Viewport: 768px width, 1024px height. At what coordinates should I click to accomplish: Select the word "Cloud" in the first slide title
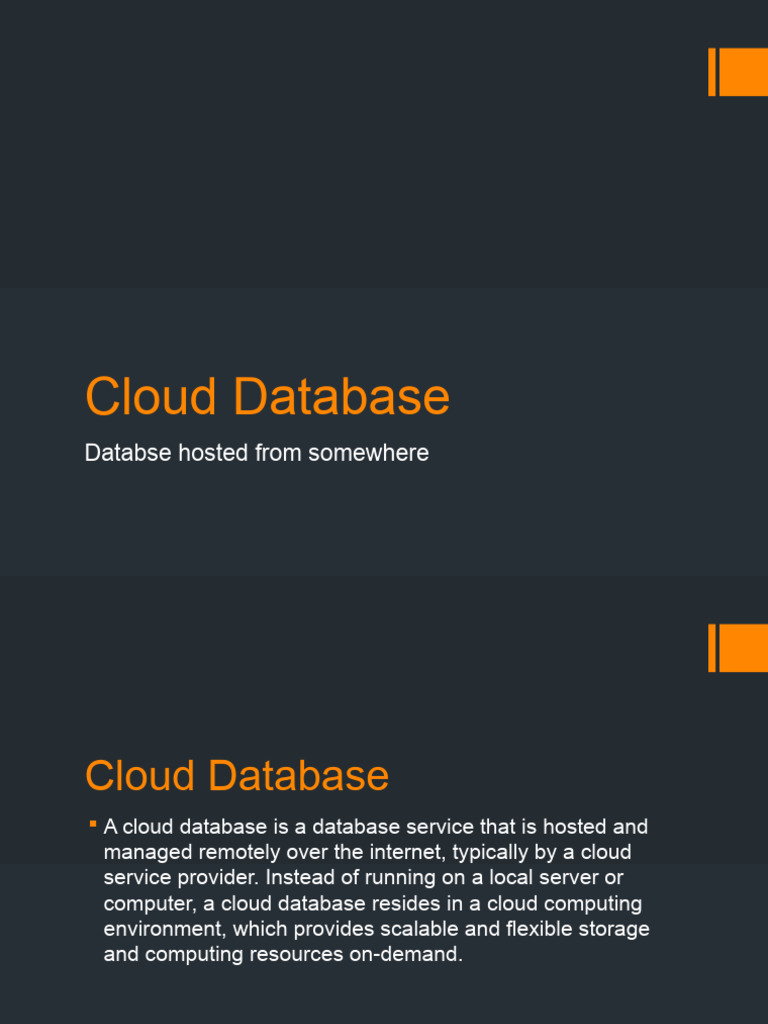[151, 397]
